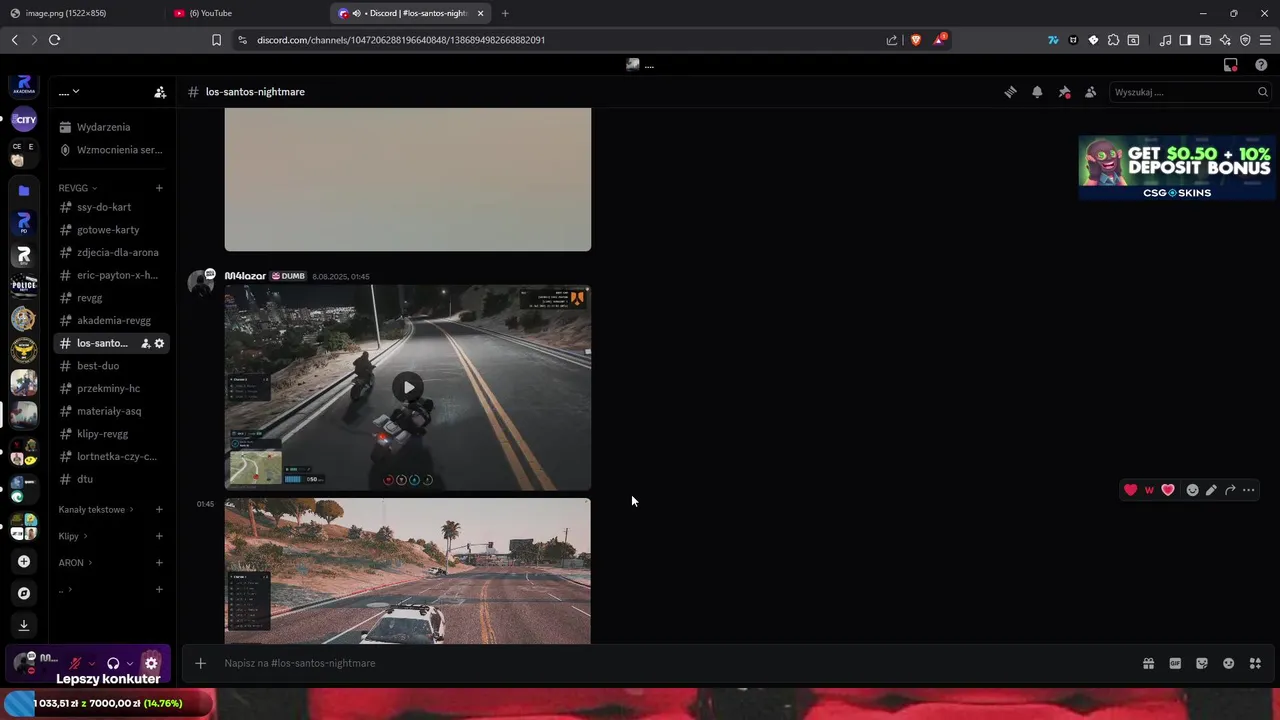Open the Discord inbox icon
This screenshot has width=1280, height=720.
[x=1231, y=65]
